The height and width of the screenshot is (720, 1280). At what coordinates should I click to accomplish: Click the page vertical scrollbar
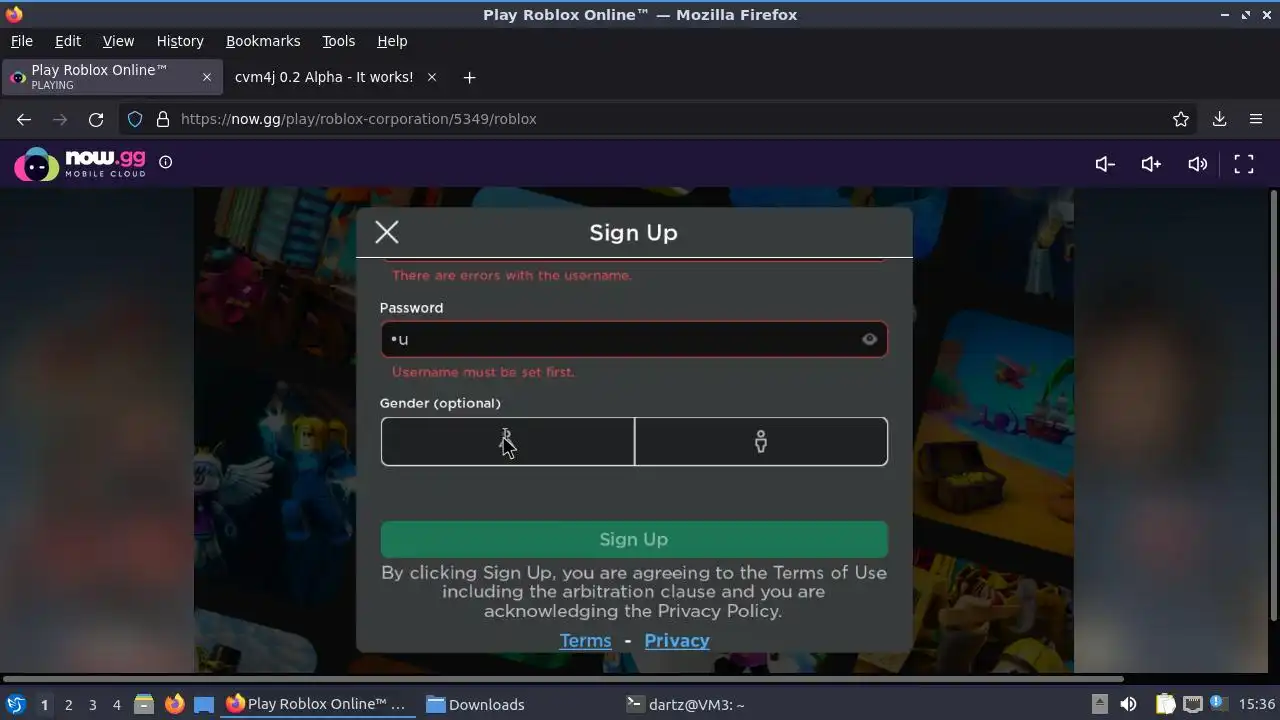click(1273, 405)
